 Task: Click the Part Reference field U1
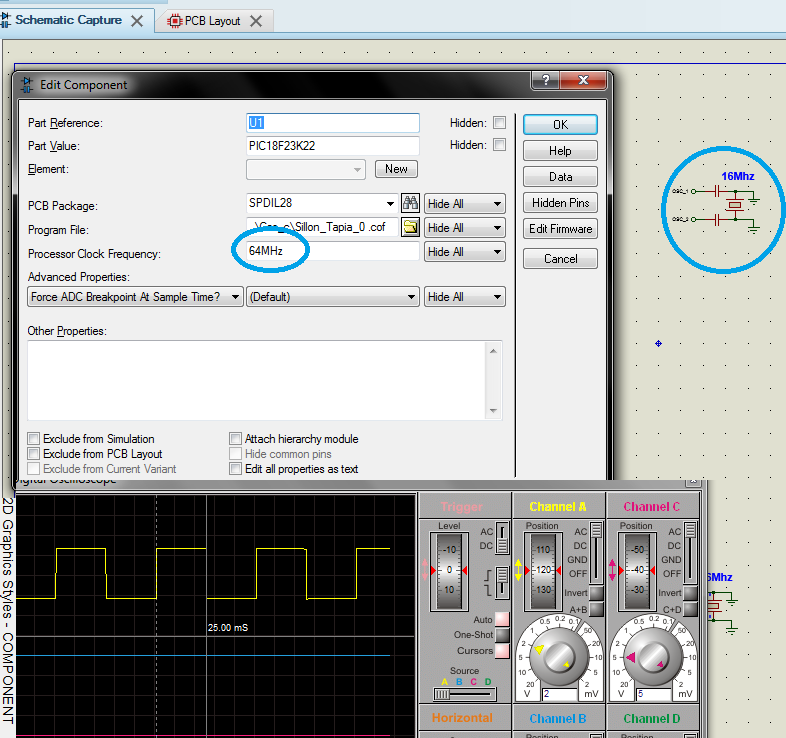(x=333, y=123)
